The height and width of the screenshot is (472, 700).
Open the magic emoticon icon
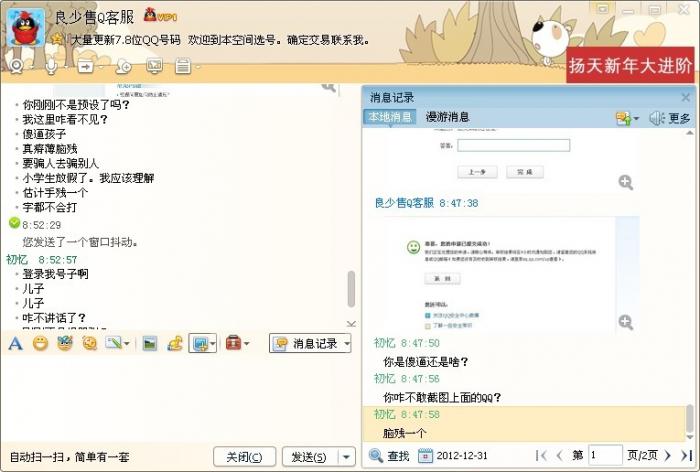click(65, 343)
